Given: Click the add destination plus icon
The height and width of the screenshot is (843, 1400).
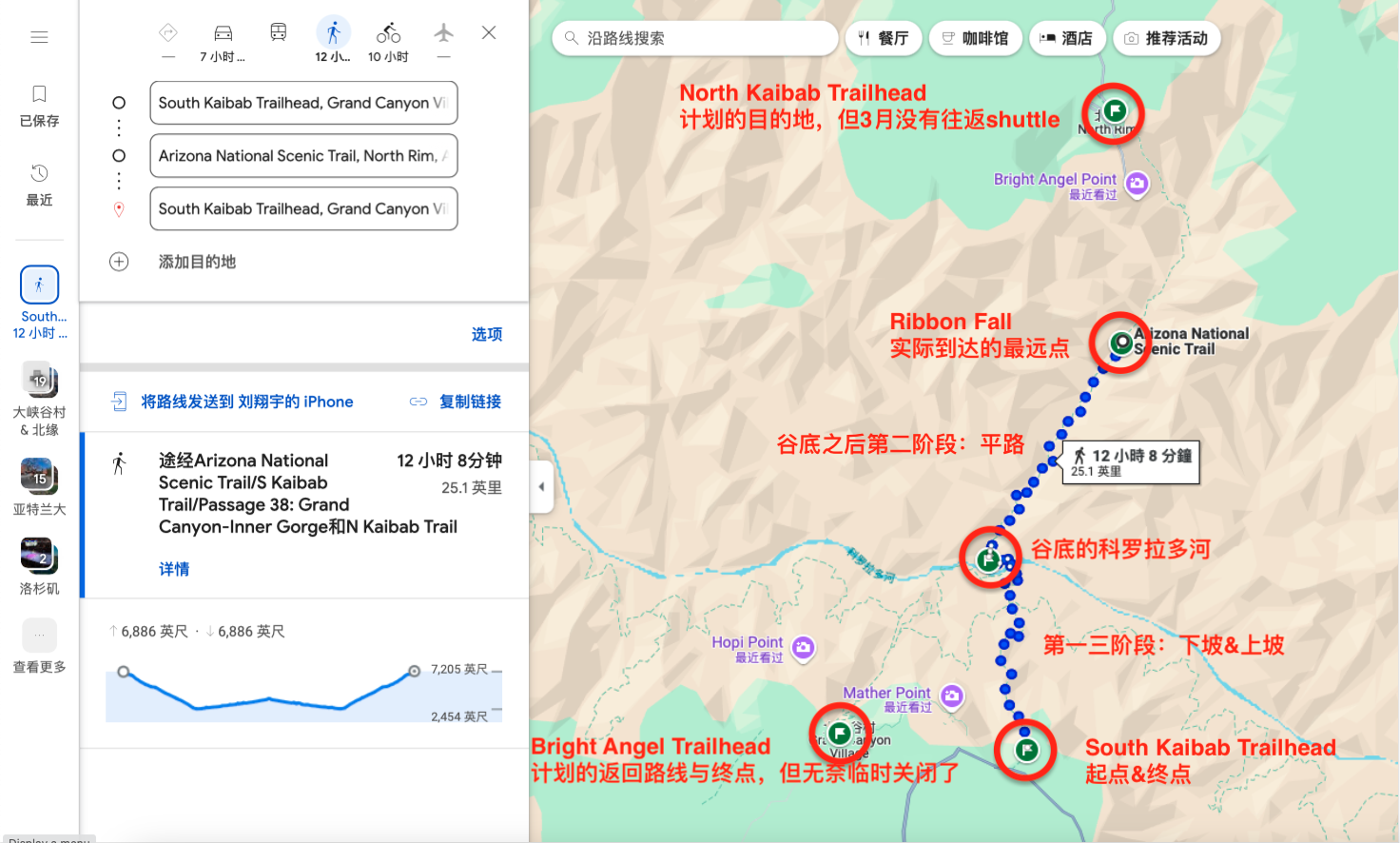Looking at the screenshot, I should point(119,262).
